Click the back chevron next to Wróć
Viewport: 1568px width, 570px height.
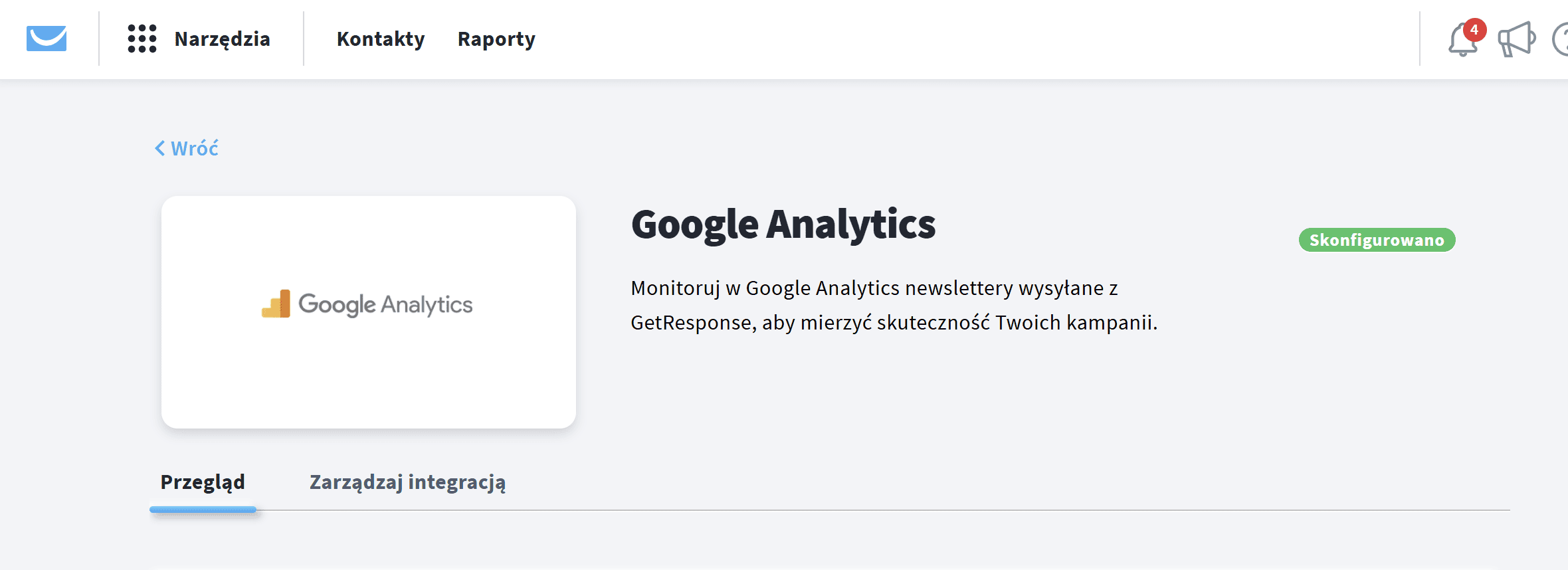tap(159, 148)
